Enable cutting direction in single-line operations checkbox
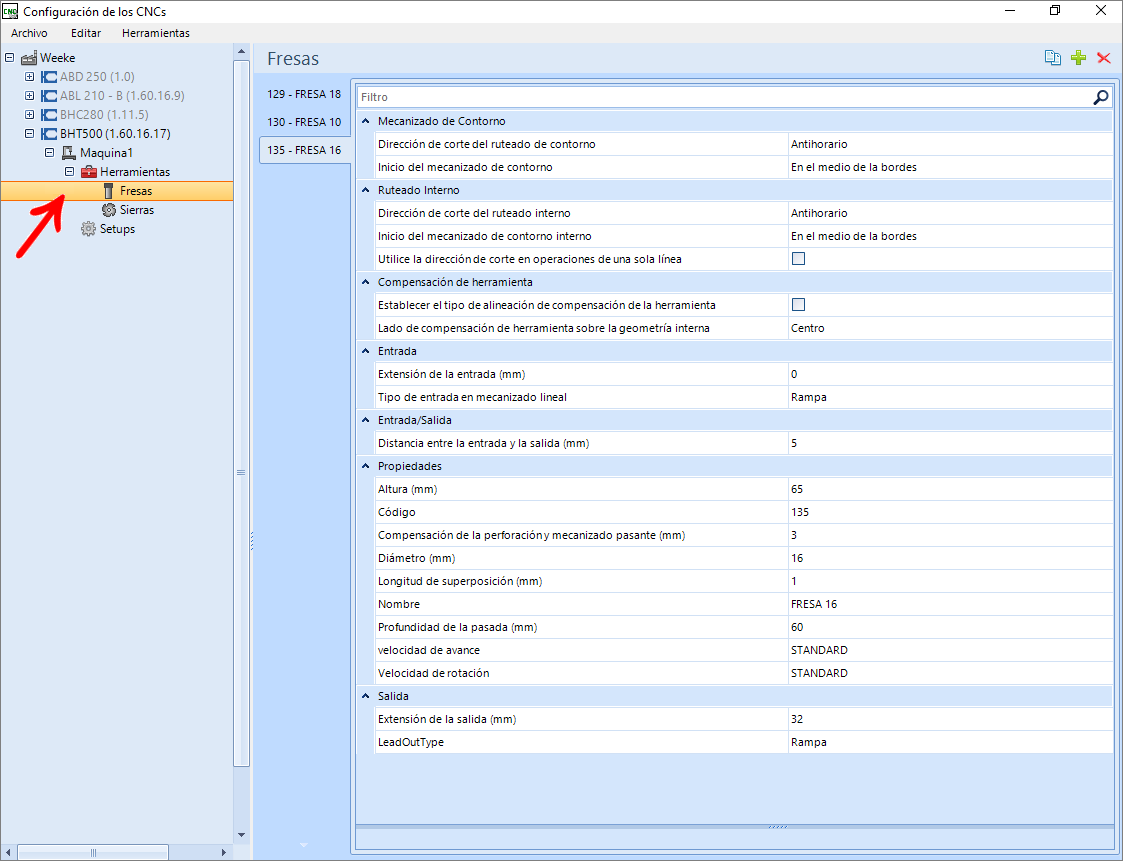Image resolution: width=1125 pixels, height=863 pixels. point(798,259)
